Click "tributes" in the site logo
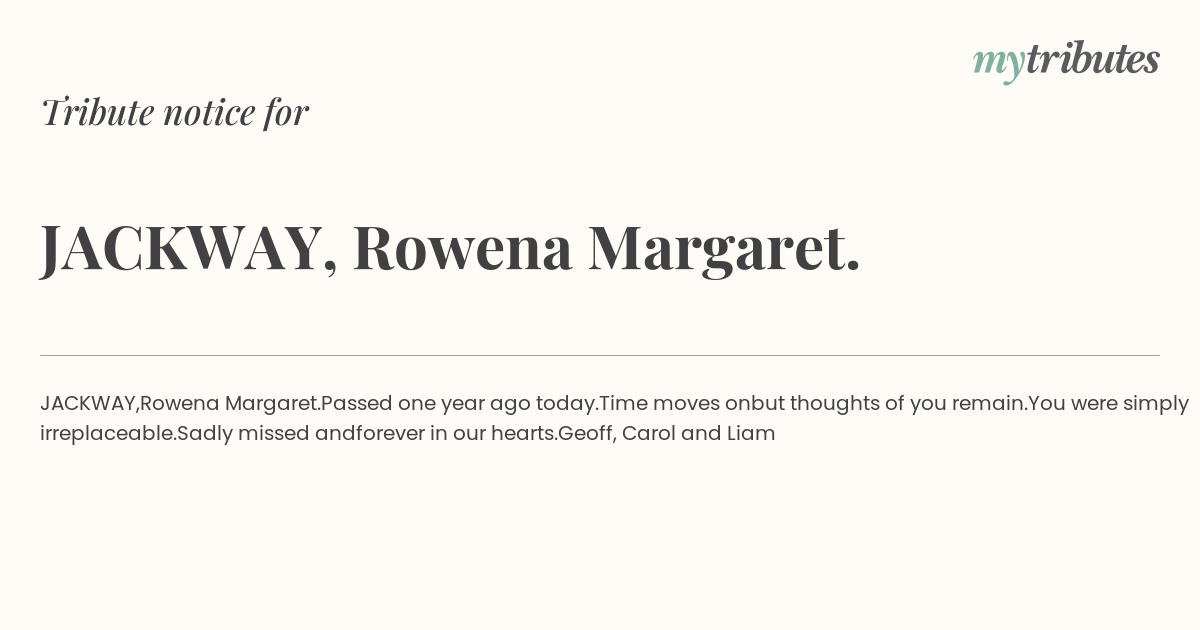 click(x=1092, y=59)
